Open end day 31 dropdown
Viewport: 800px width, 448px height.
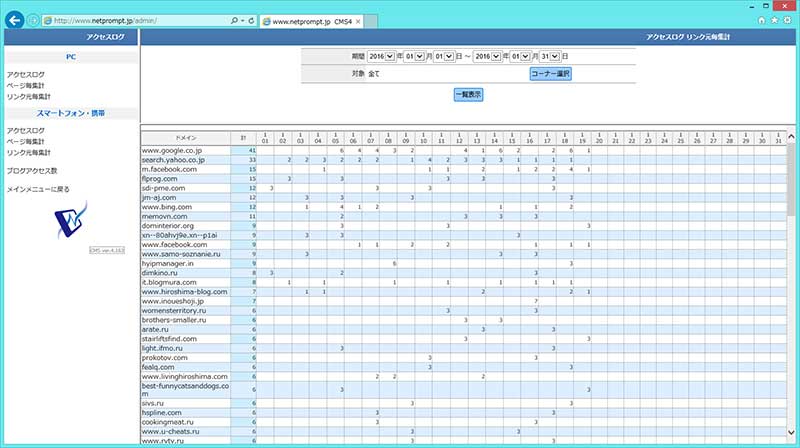[x=550, y=56]
